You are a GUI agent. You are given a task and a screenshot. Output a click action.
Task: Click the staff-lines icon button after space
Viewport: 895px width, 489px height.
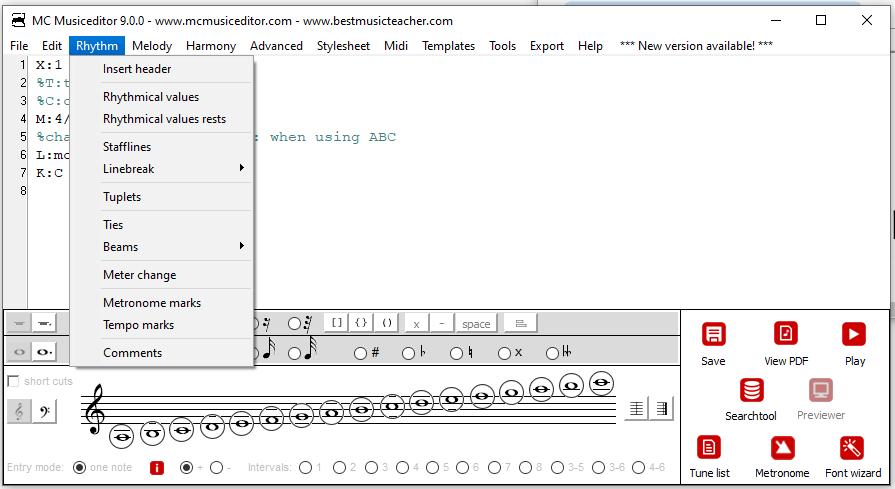click(x=521, y=324)
